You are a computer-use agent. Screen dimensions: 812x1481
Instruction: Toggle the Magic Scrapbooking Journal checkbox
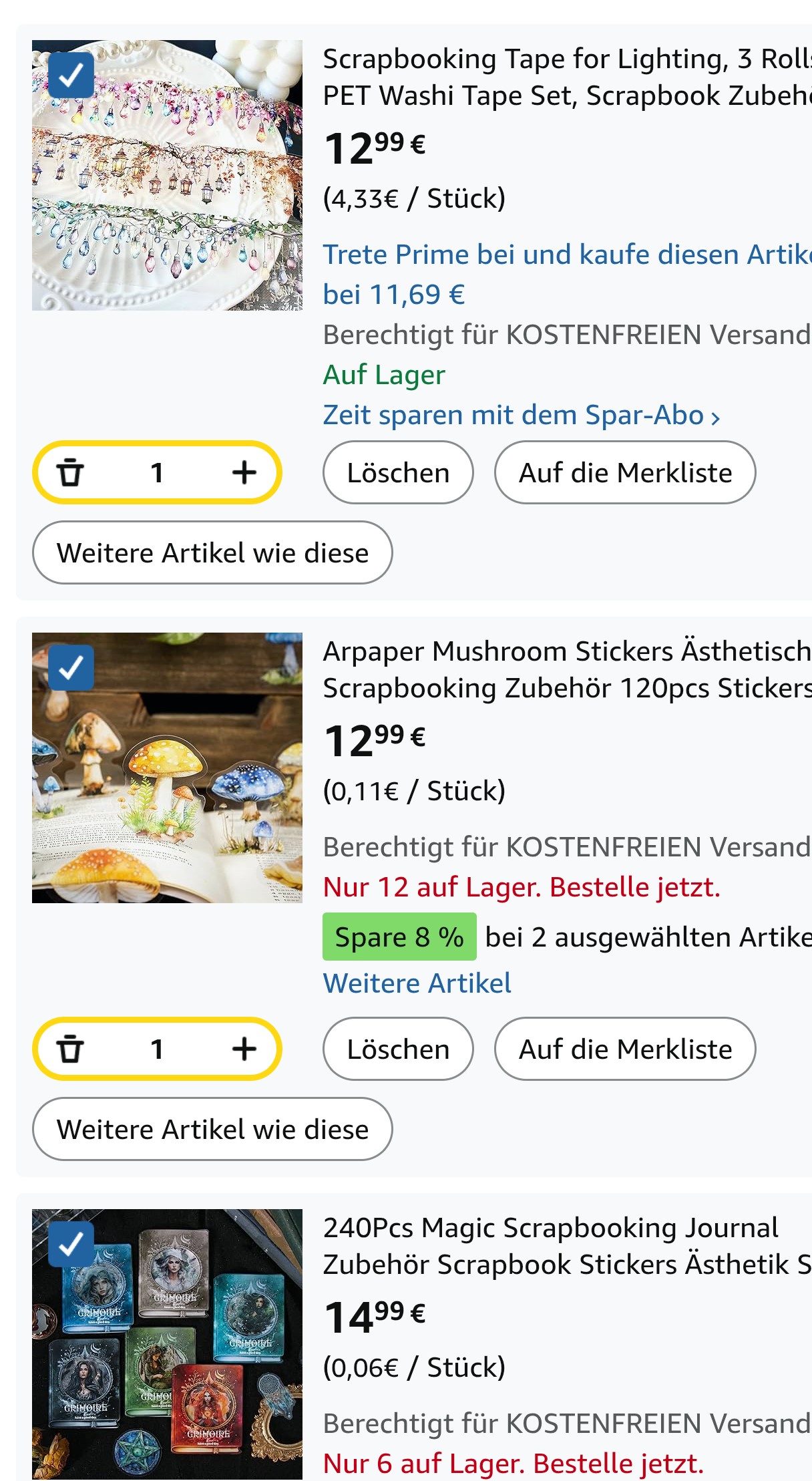(71, 1244)
